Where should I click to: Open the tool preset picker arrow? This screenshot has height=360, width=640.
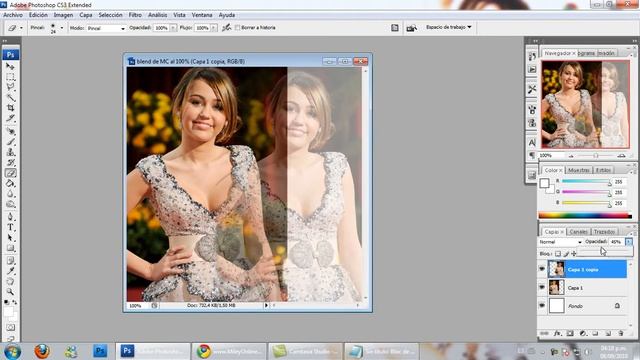pos(21,28)
